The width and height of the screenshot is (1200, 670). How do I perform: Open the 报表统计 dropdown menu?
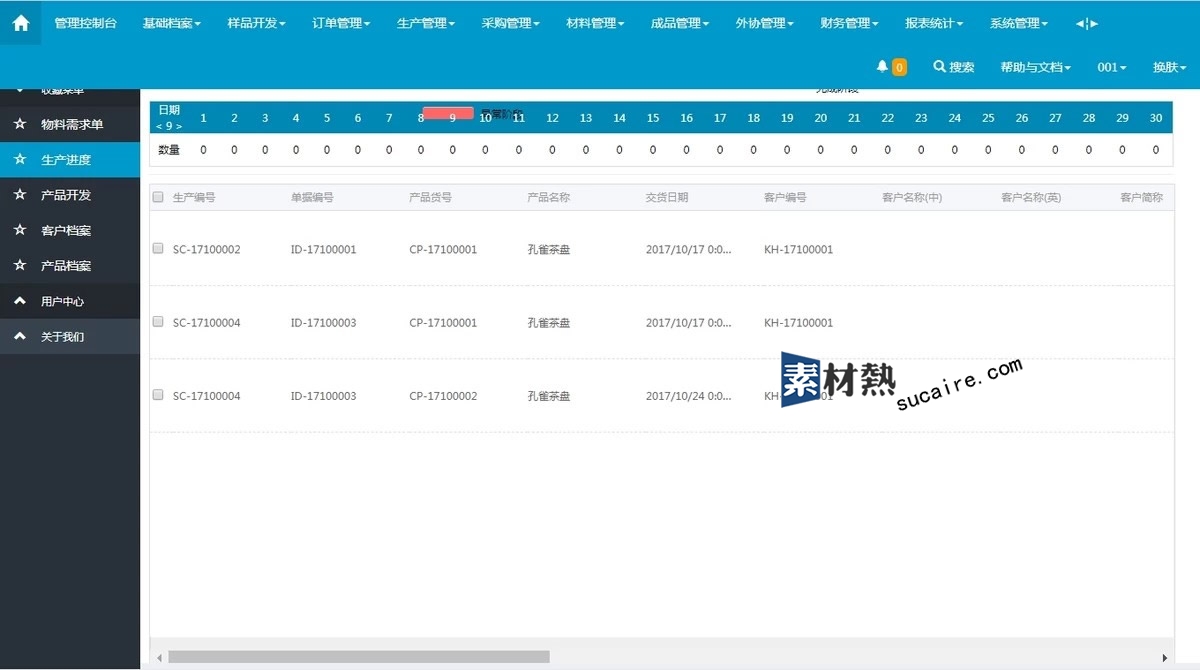(934, 23)
